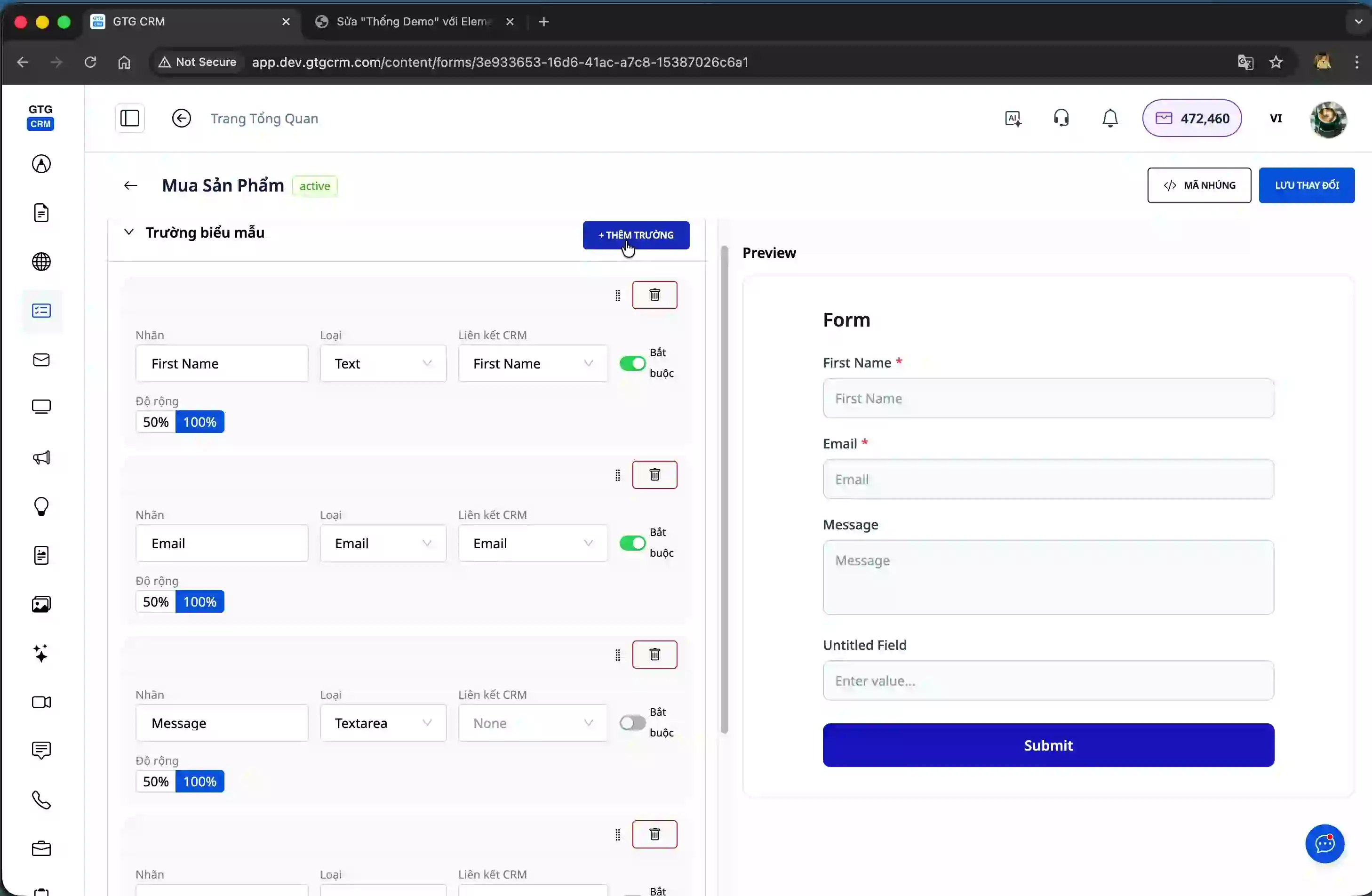This screenshot has width=1372, height=896.
Task: Open the Email section in the sidebar
Action: coord(41,360)
